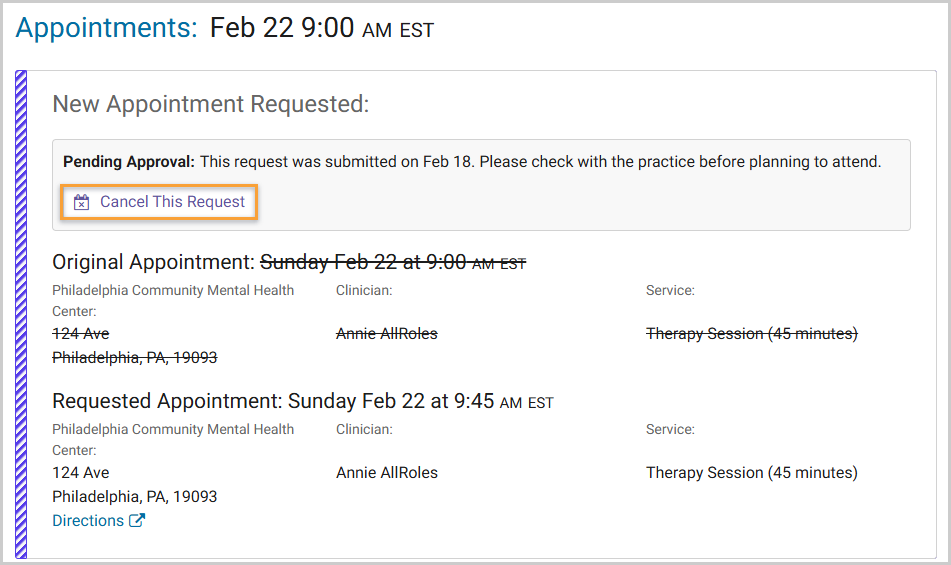Screen dimensions: 951x565
Task: Click 'Clinician:' label under Original Appointment
Action: tap(364, 290)
